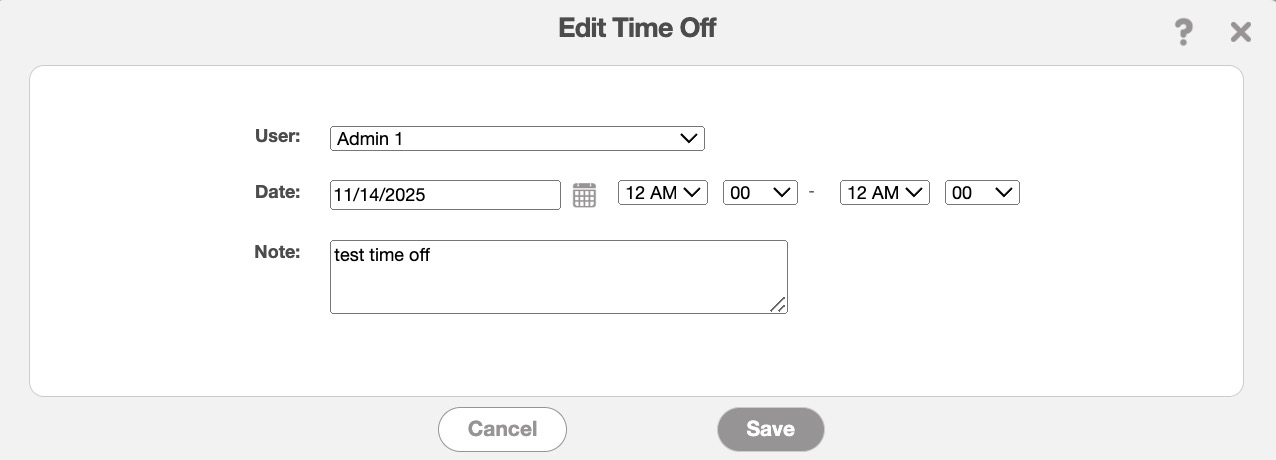Click the date field showing 11/14/2025
Screen dimensions: 1276x460
click(x=444, y=195)
